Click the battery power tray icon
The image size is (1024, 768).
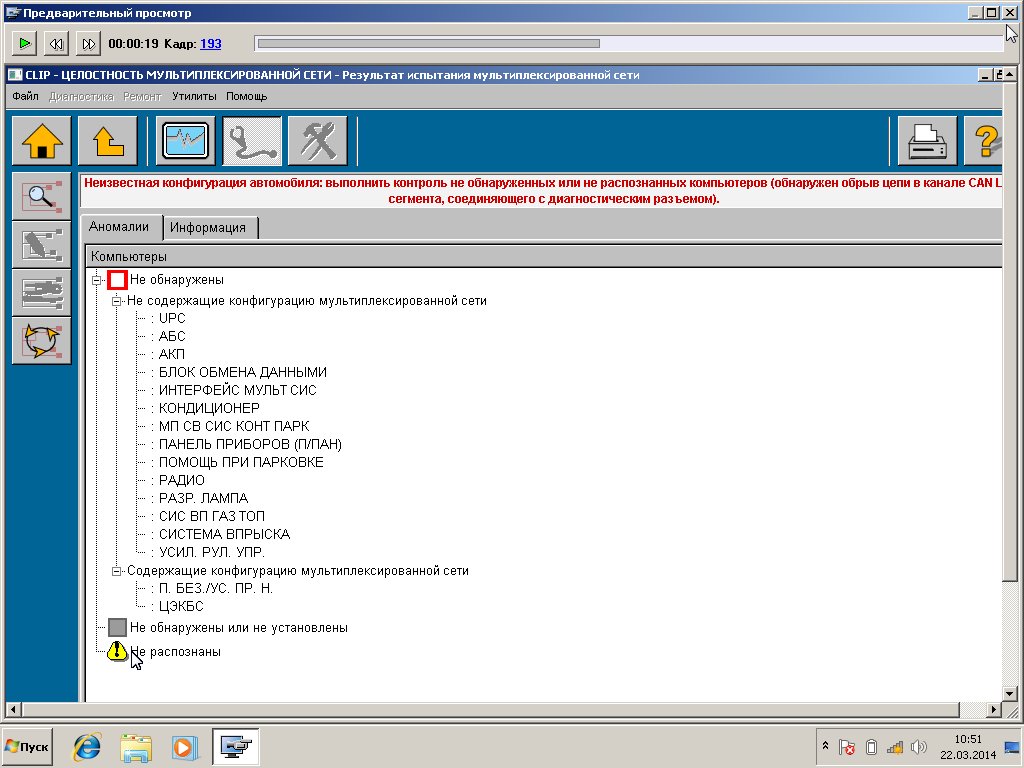click(871, 747)
